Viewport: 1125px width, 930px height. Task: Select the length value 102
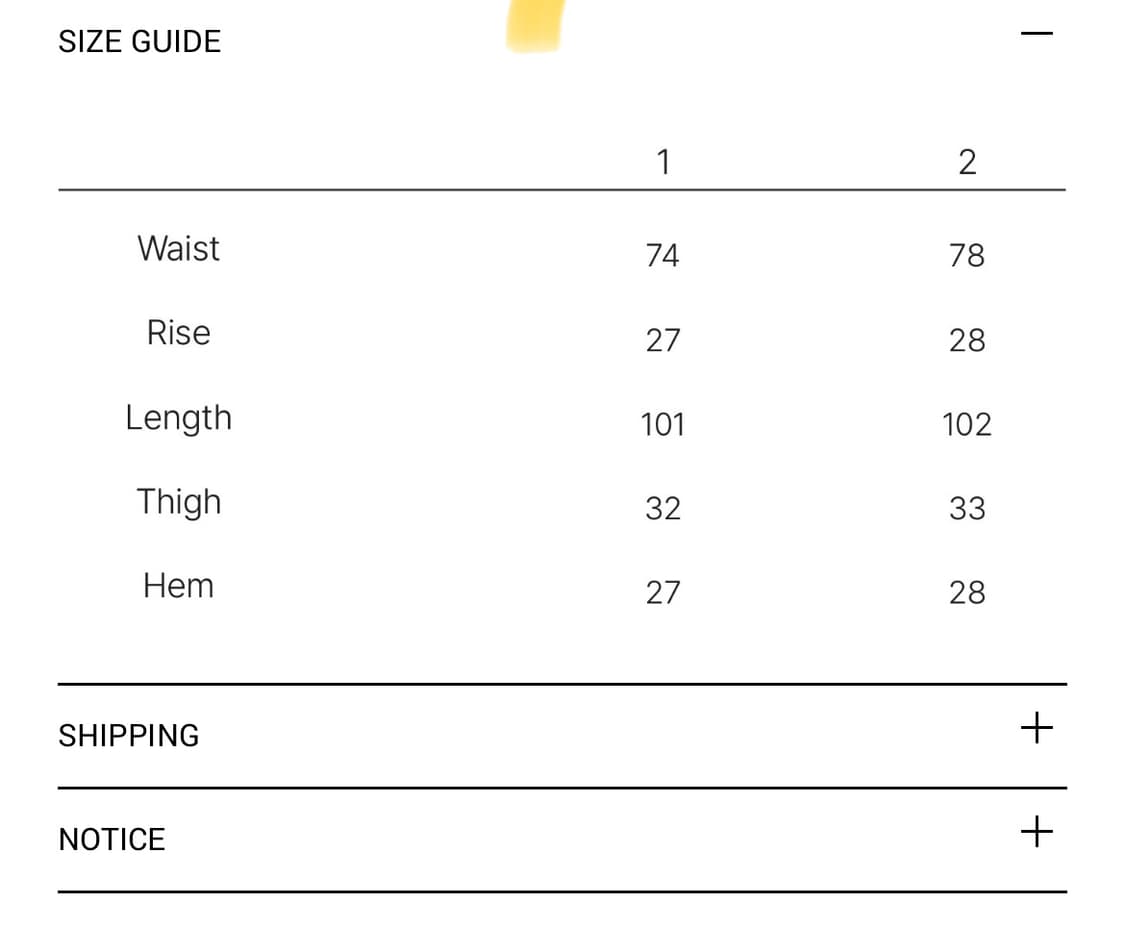pyautogui.click(x=967, y=425)
